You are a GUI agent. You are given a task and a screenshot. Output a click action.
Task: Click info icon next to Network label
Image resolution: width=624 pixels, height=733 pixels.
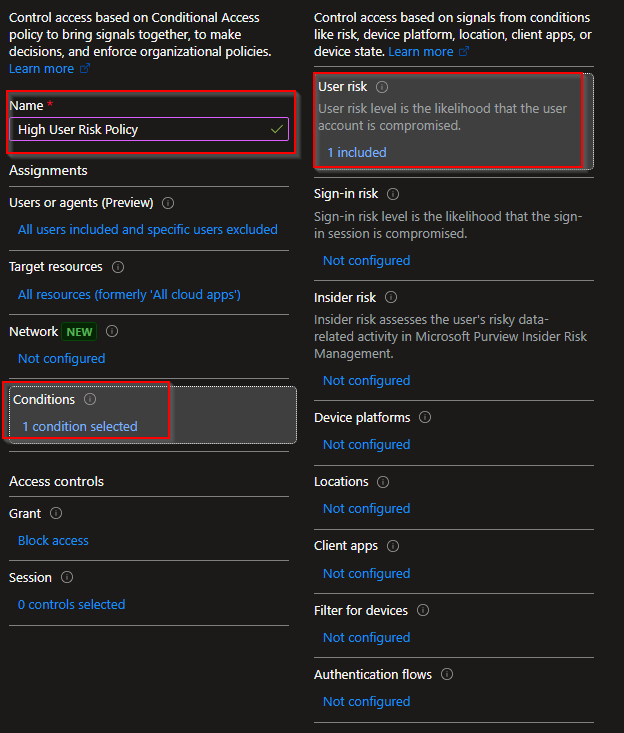112,331
